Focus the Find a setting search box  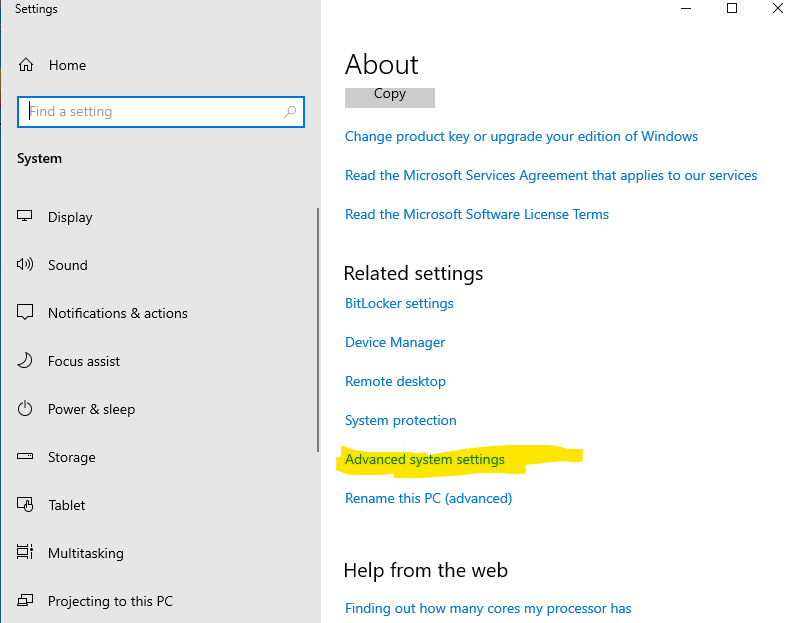(161, 112)
